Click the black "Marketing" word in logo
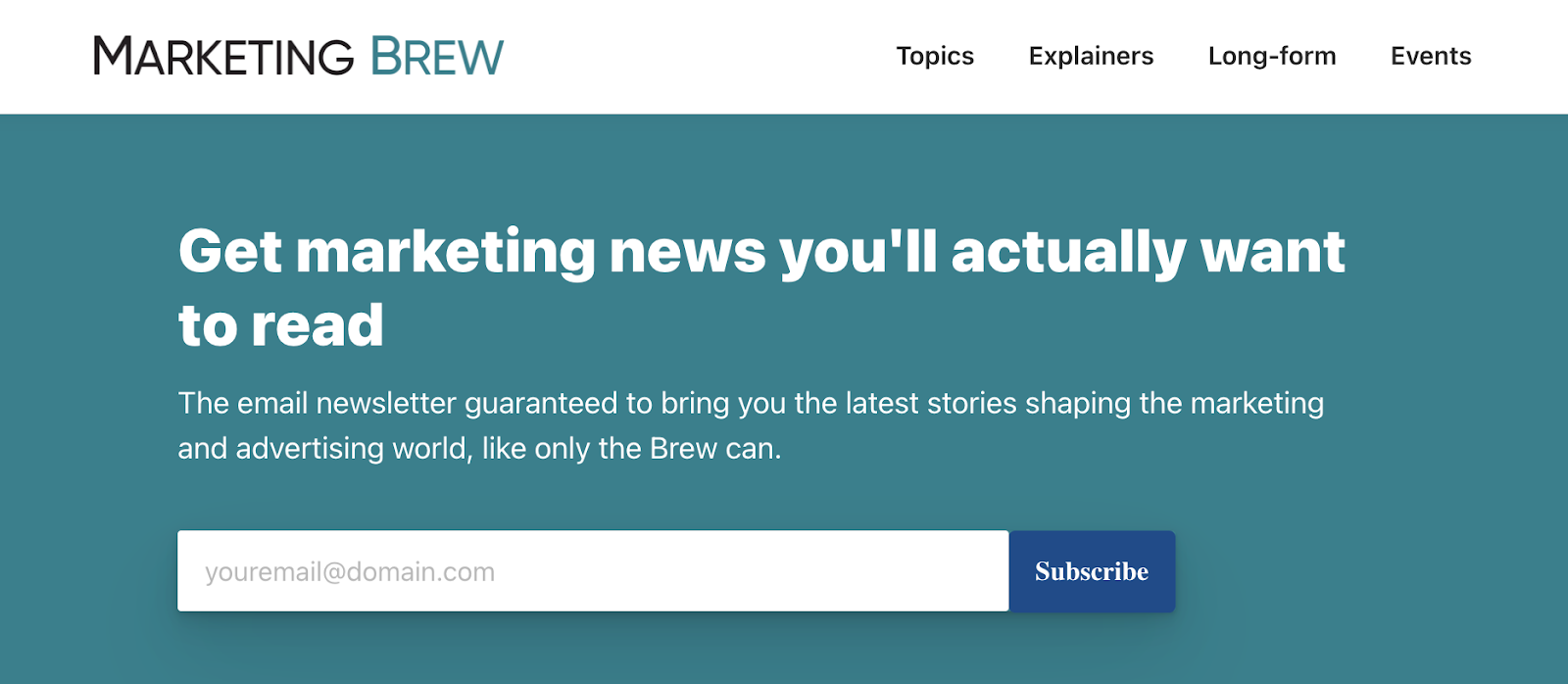1568x684 pixels. (x=223, y=57)
